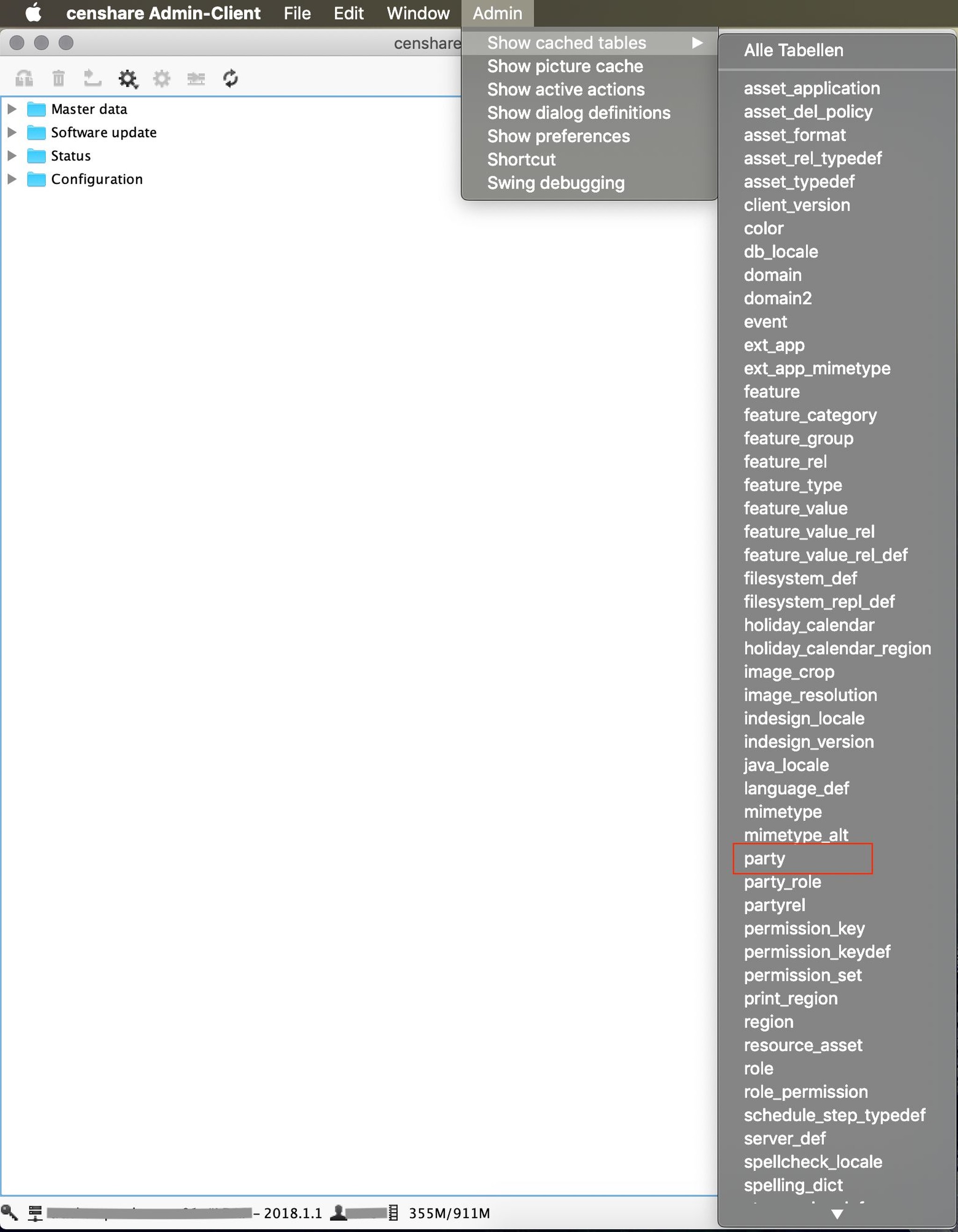Click the down scroll arrow below the table list
This screenshot has width=958, height=1232.
837,1214
